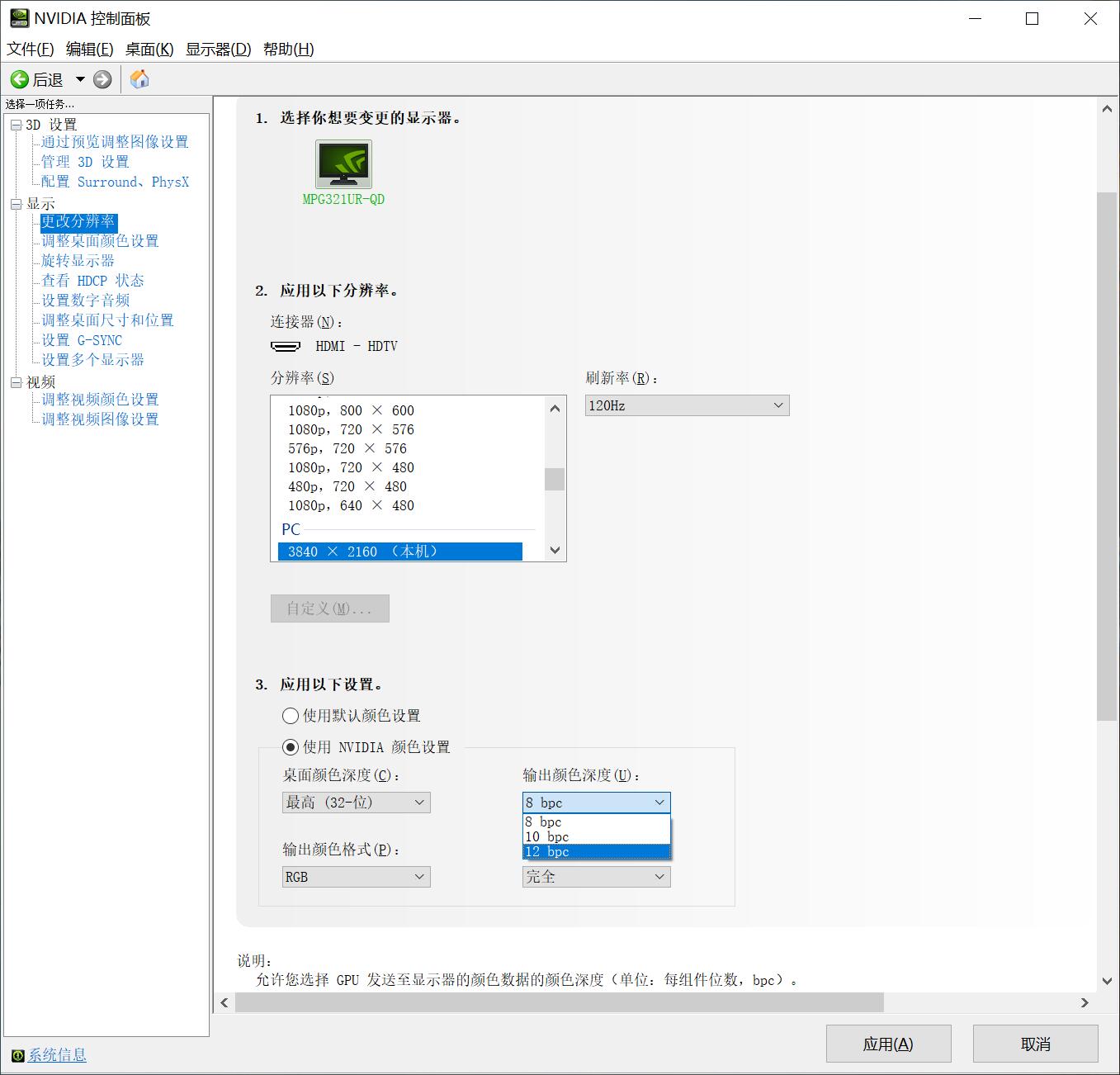Select the 3840 × 2160 (本机) resolution entry

[x=364, y=551]
